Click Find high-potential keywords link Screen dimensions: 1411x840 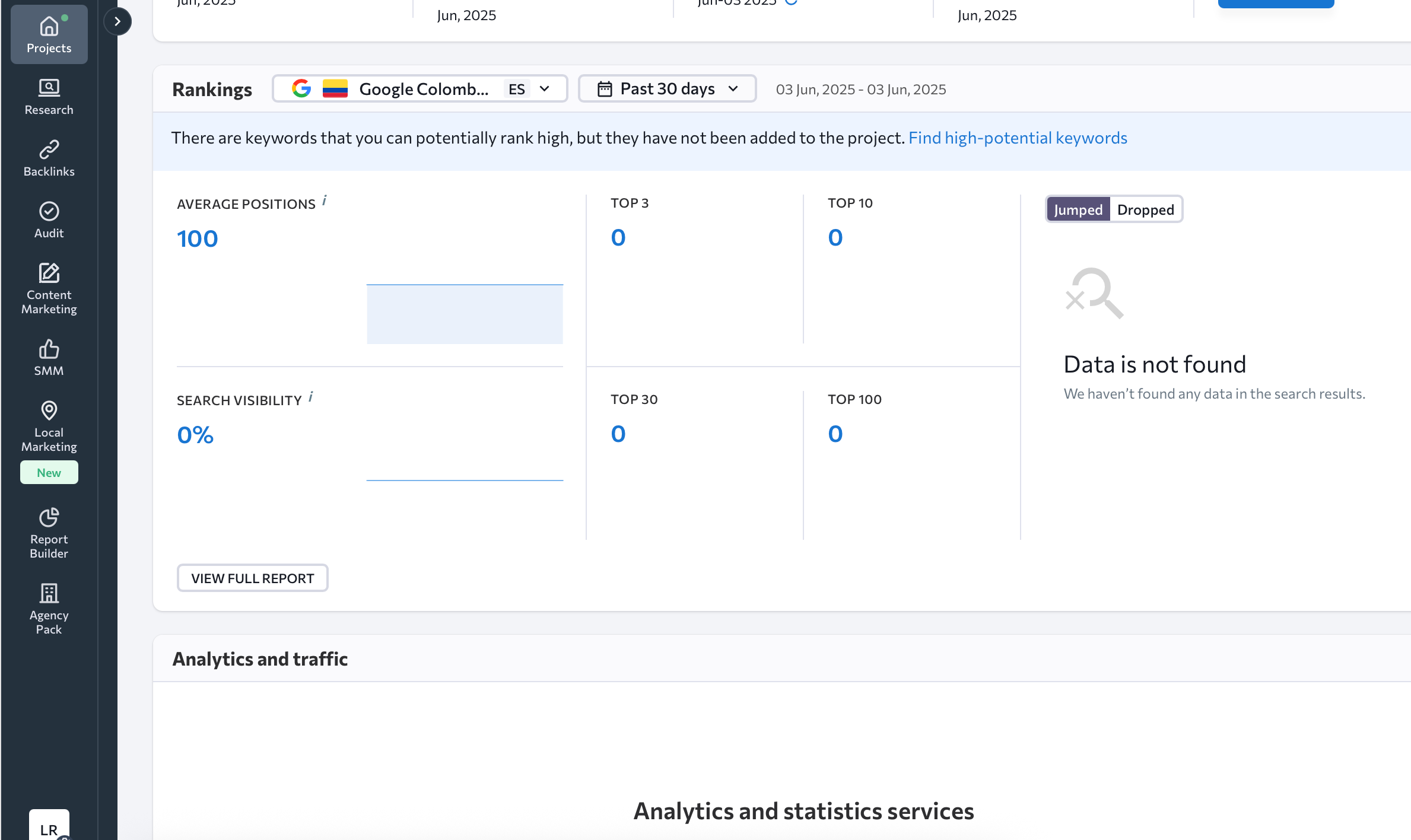click(x=1017, y=138)
